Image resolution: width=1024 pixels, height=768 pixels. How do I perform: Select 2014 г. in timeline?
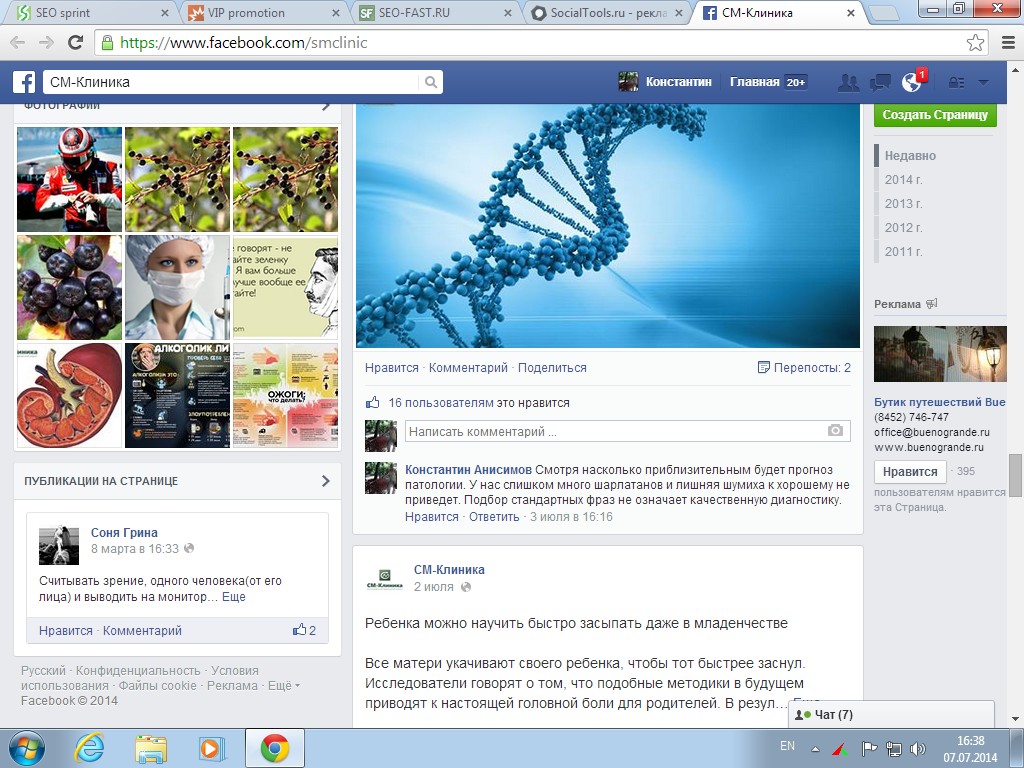(x=903, y=180)
